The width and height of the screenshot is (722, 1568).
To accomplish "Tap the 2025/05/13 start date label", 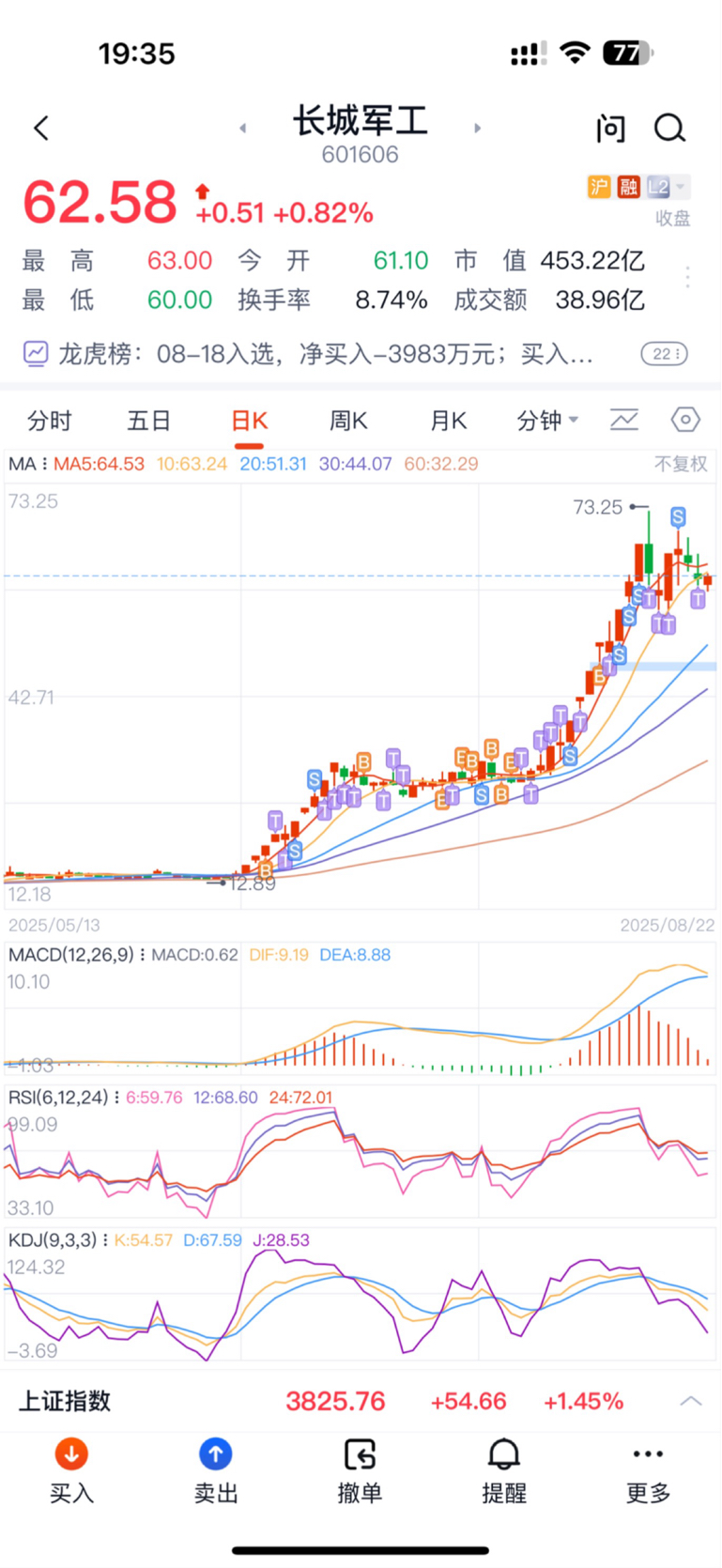I will (x=54, y=925).
